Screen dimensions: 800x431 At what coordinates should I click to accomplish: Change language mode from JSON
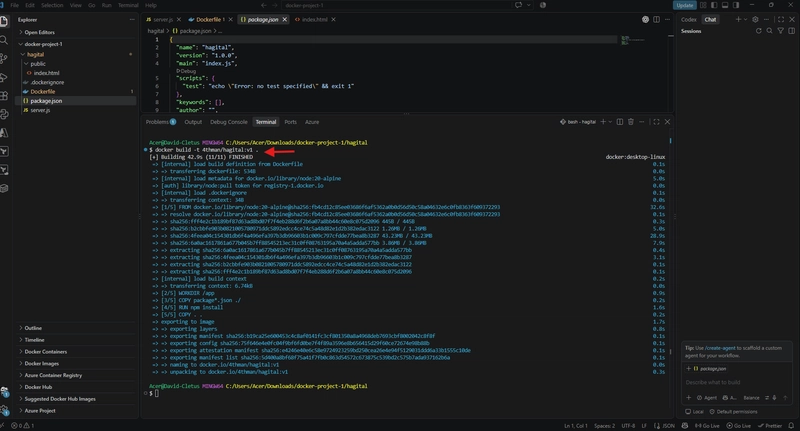click(668, 425)
